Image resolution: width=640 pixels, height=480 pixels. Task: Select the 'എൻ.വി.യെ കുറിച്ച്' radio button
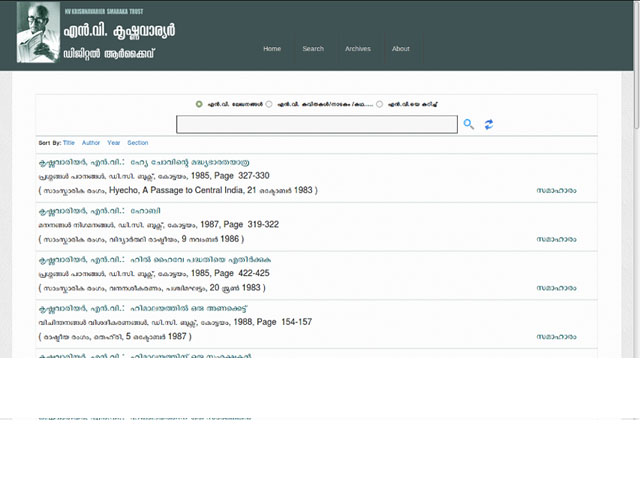point(380,104)
